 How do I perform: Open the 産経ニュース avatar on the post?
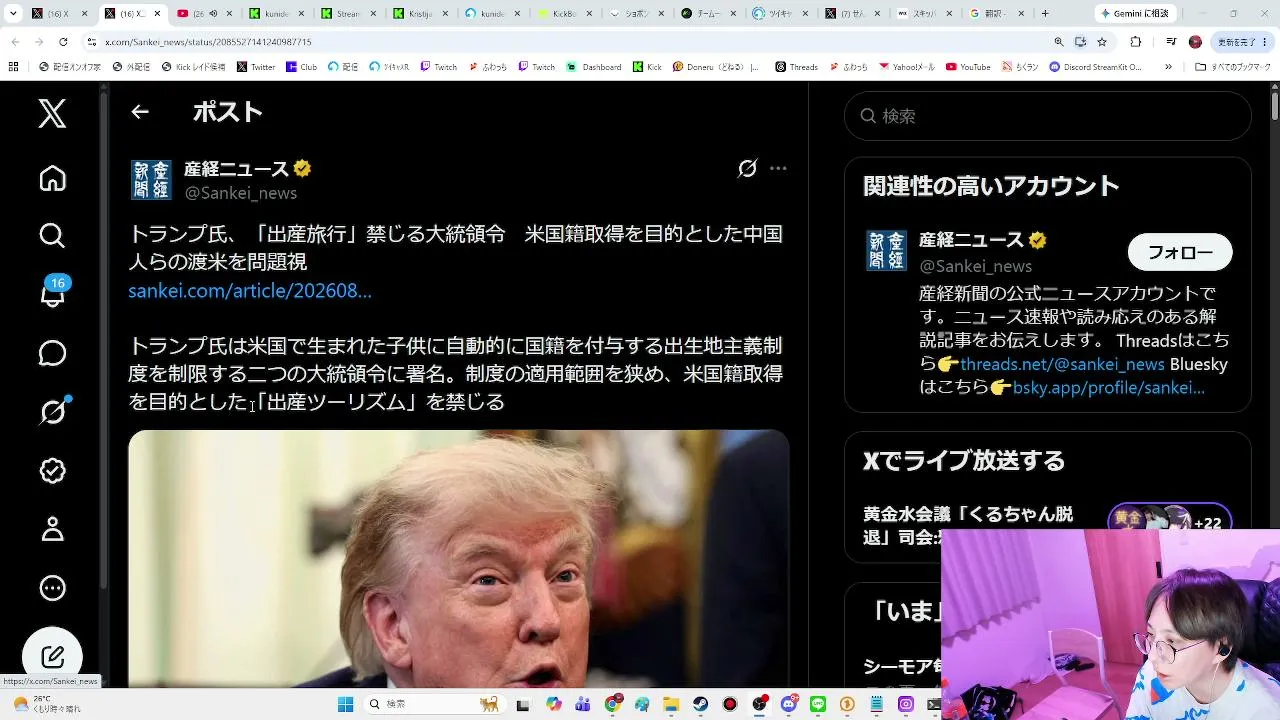click(152, 180)
